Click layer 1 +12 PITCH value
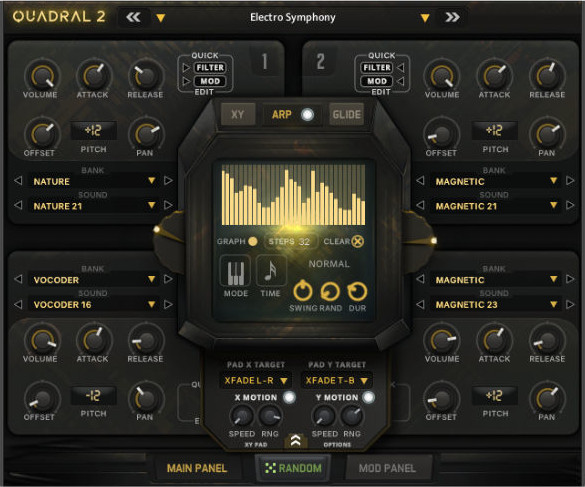Viewport: 585px width, 487px height. point(93,130)
